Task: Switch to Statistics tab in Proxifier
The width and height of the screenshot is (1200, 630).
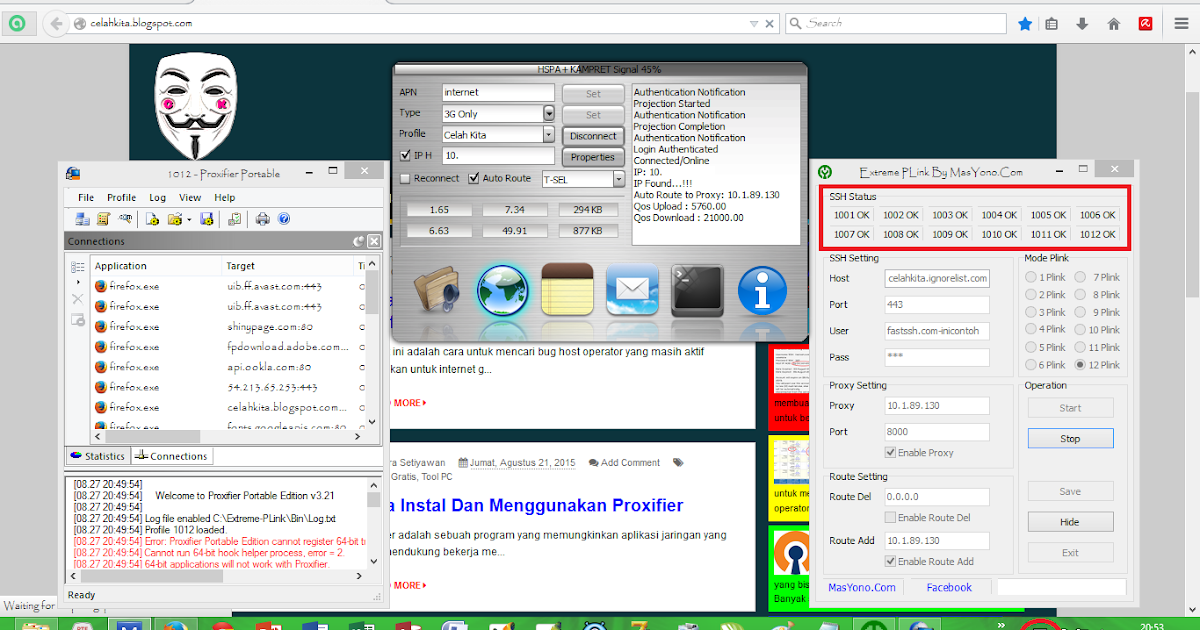Action: (97, 456)
